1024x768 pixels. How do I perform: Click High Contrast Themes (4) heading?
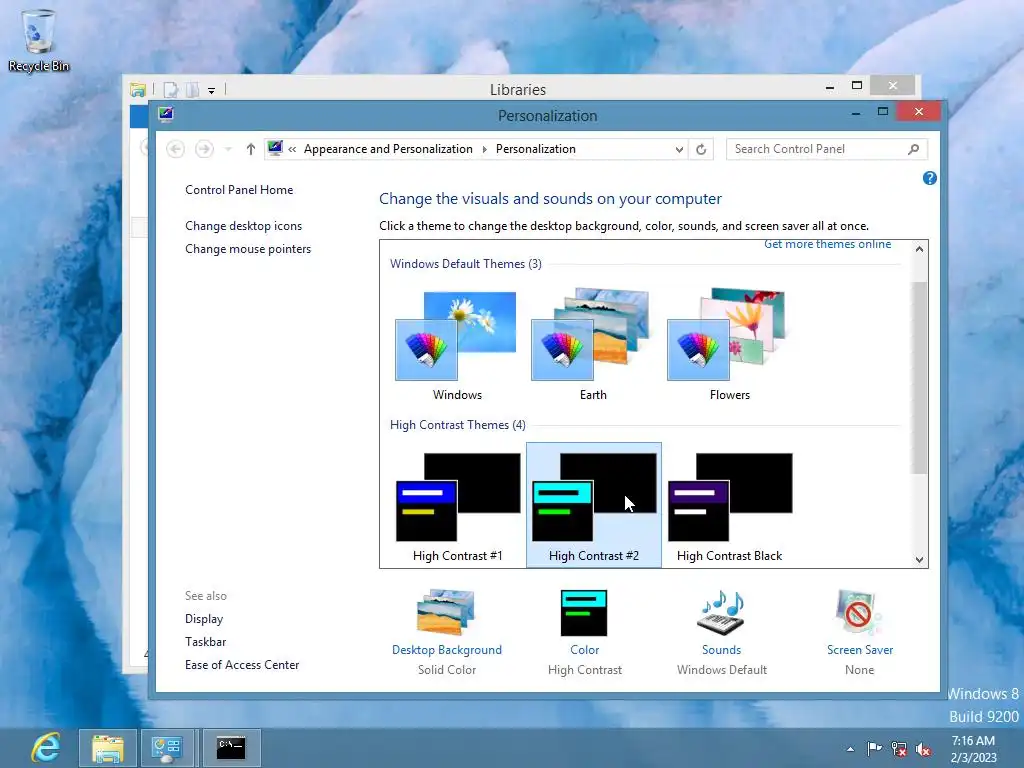click(x=458, y=425)
